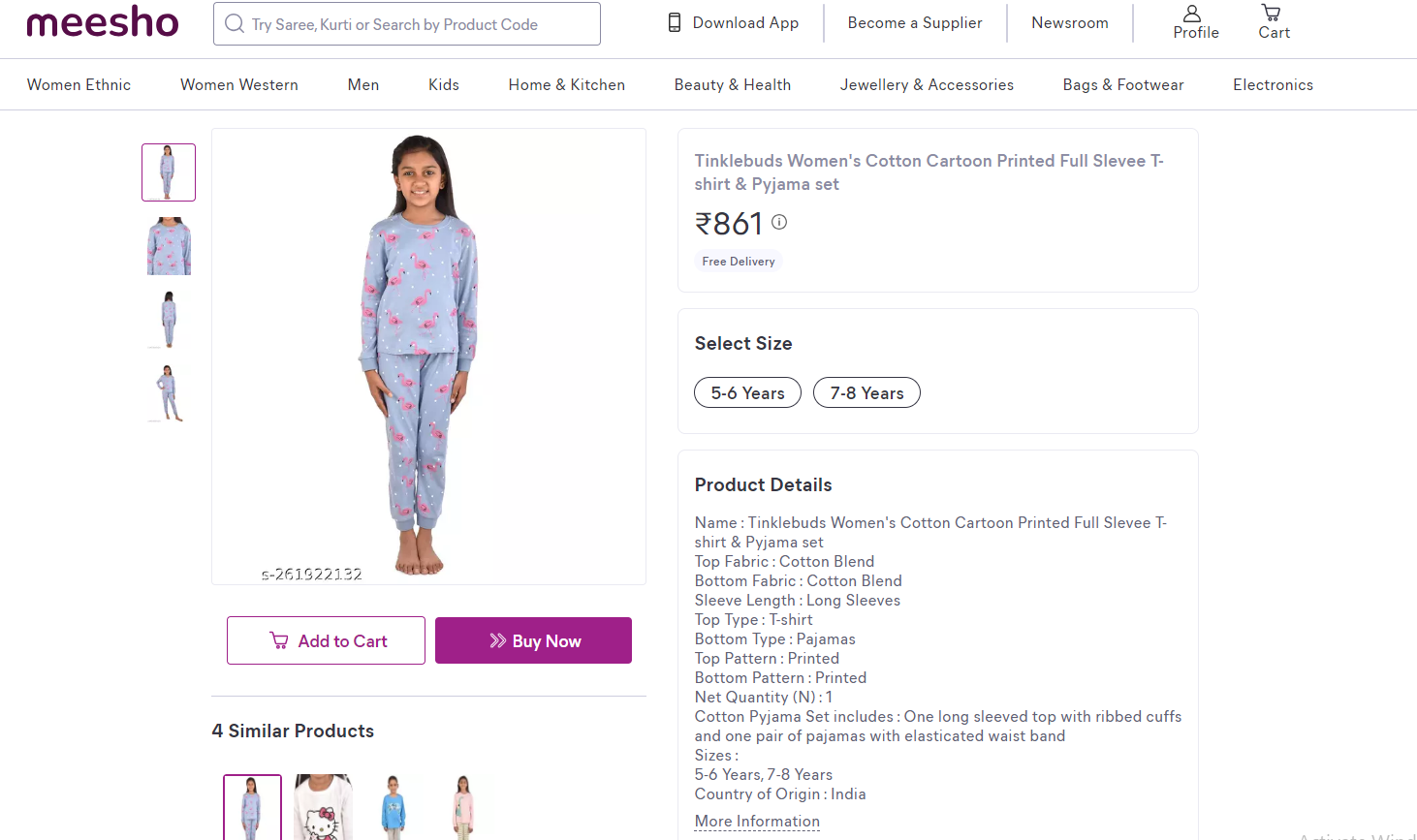1417x840 pixels.
Task: Expand More Information details
Action: tap(757, 822)
